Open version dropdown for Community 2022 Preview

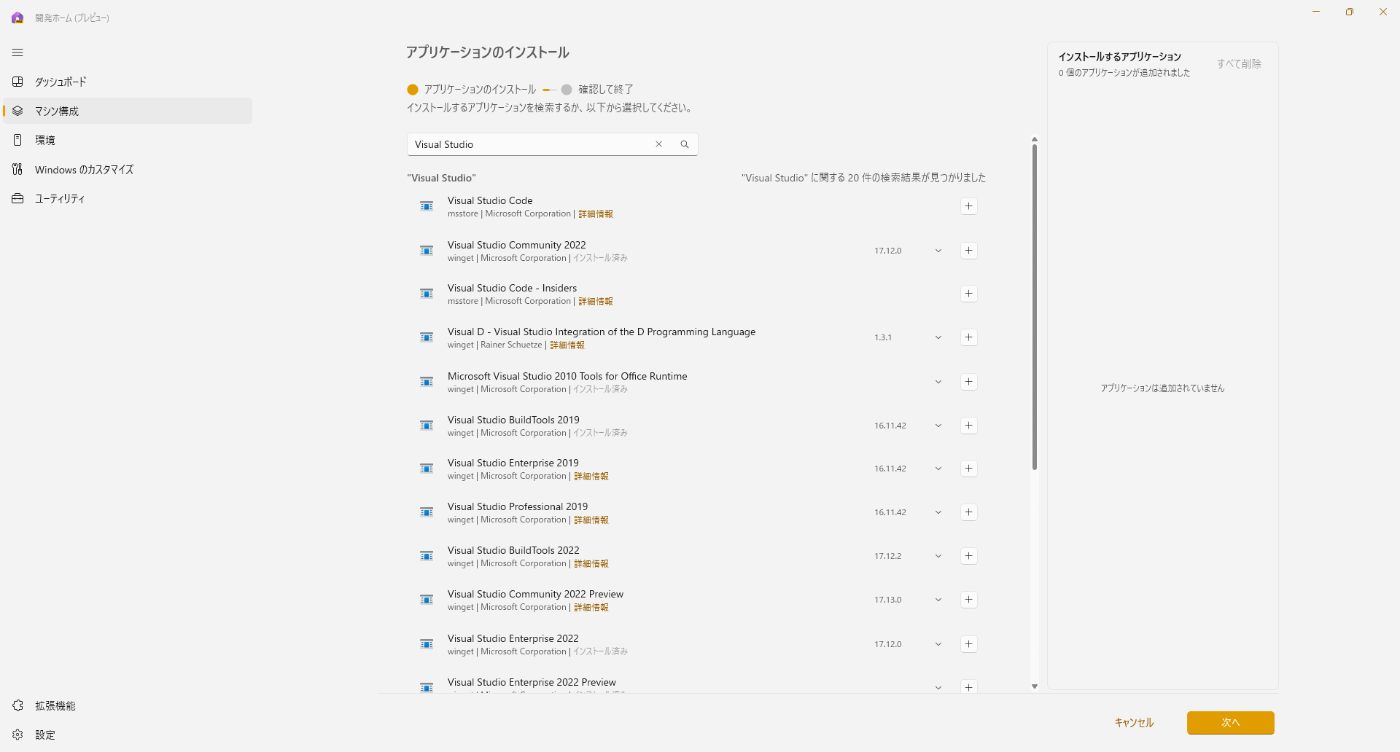click(x=938, y=600)
